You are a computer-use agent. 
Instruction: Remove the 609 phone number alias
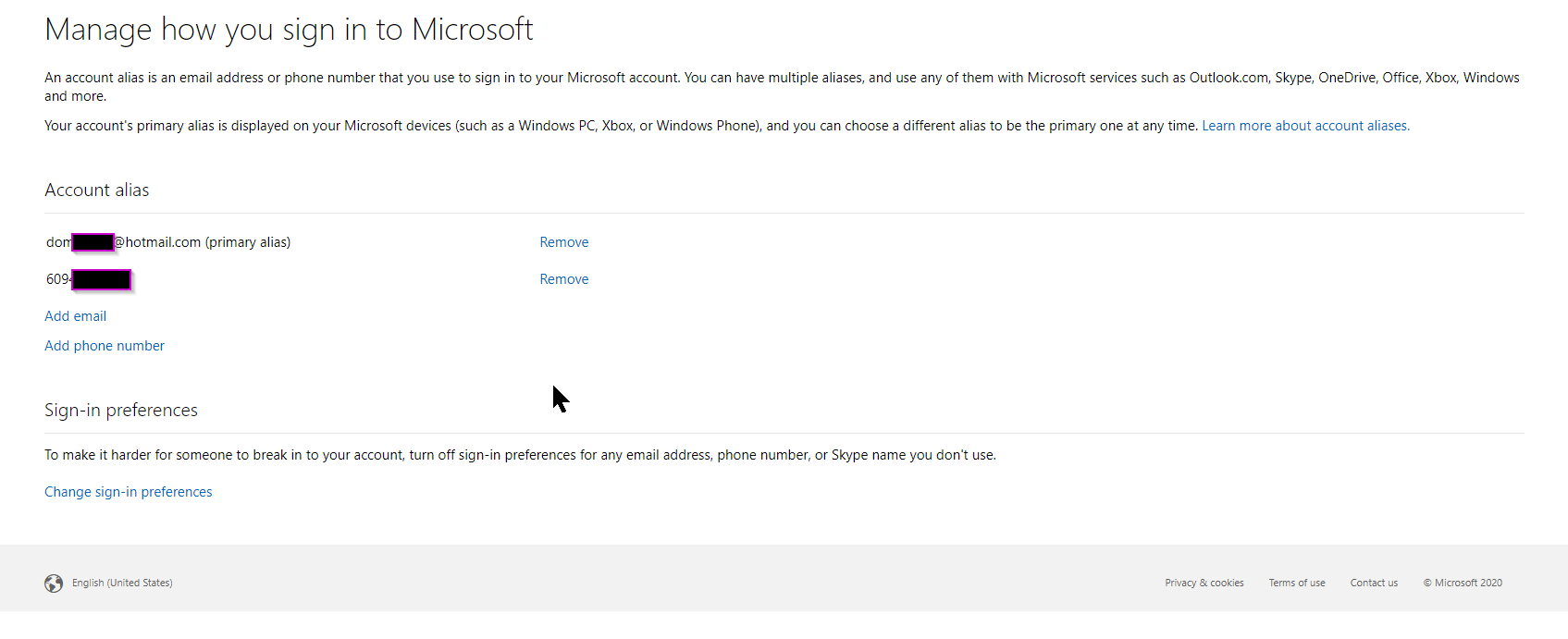[564, 279]
